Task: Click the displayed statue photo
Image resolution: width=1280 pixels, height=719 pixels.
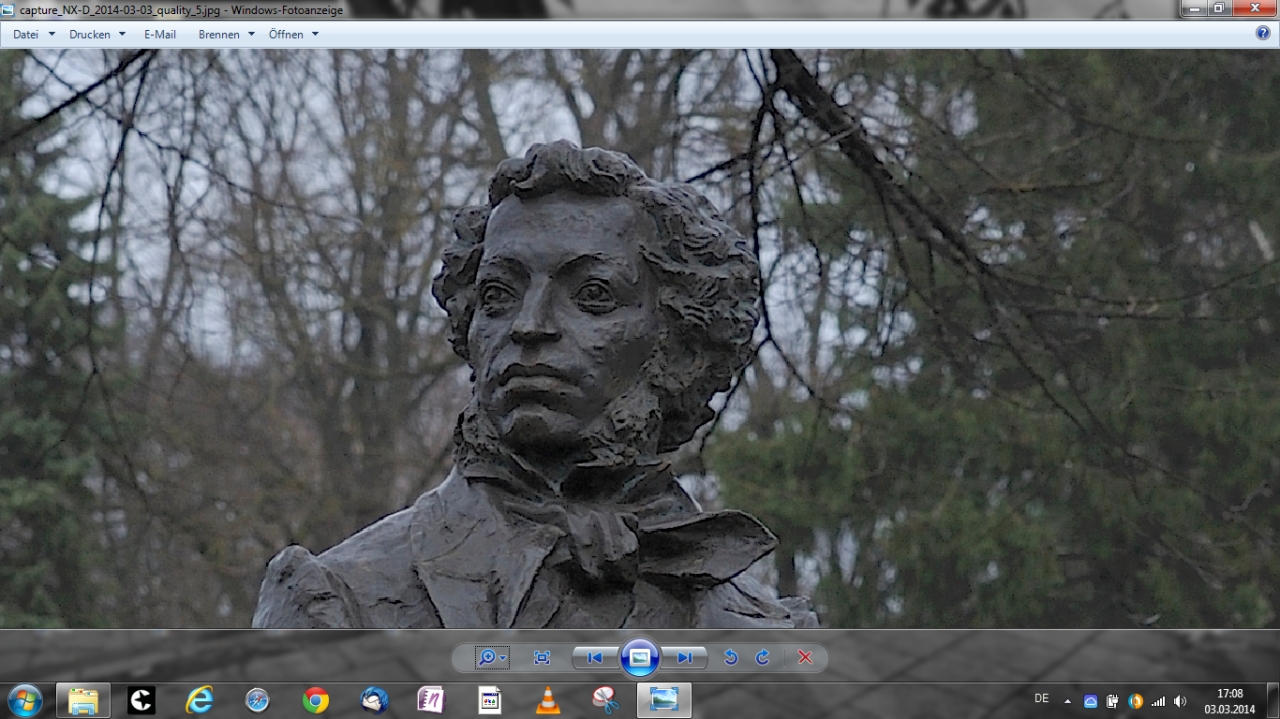Action: 640,338
